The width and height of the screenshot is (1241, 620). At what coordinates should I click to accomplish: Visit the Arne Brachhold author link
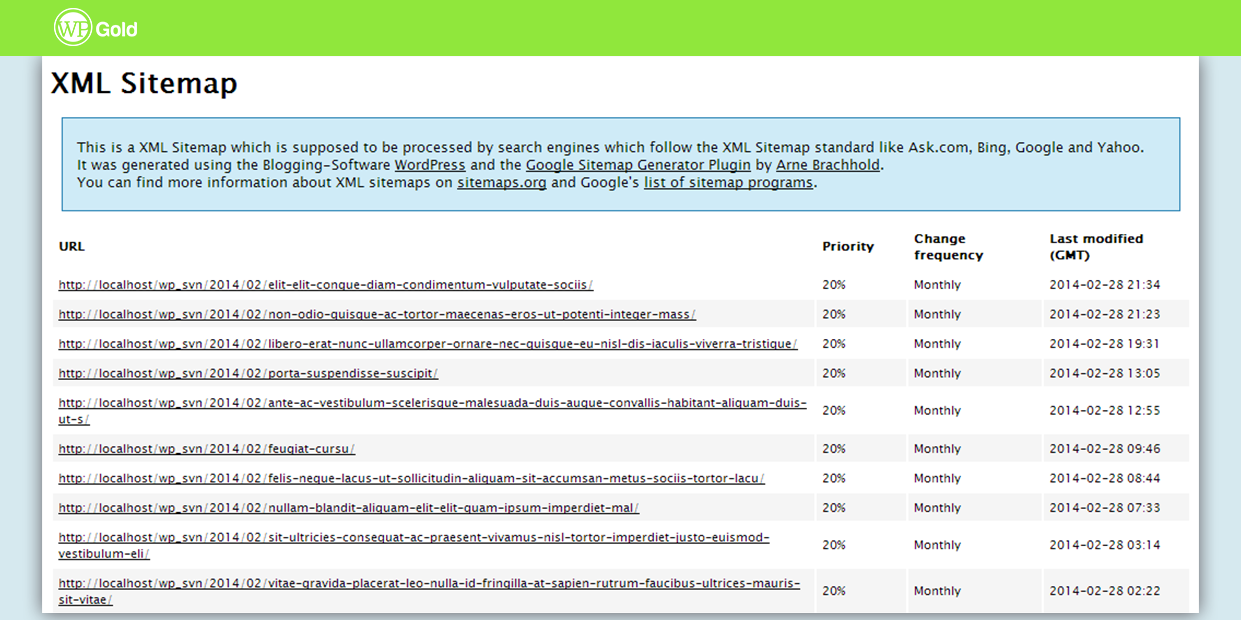click(829, 165)
